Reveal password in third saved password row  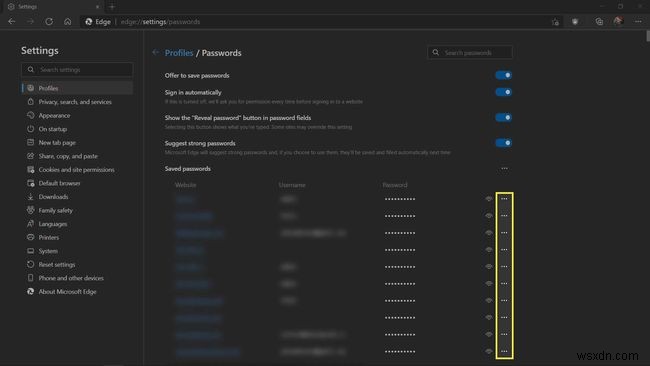[x=489, y=233]
